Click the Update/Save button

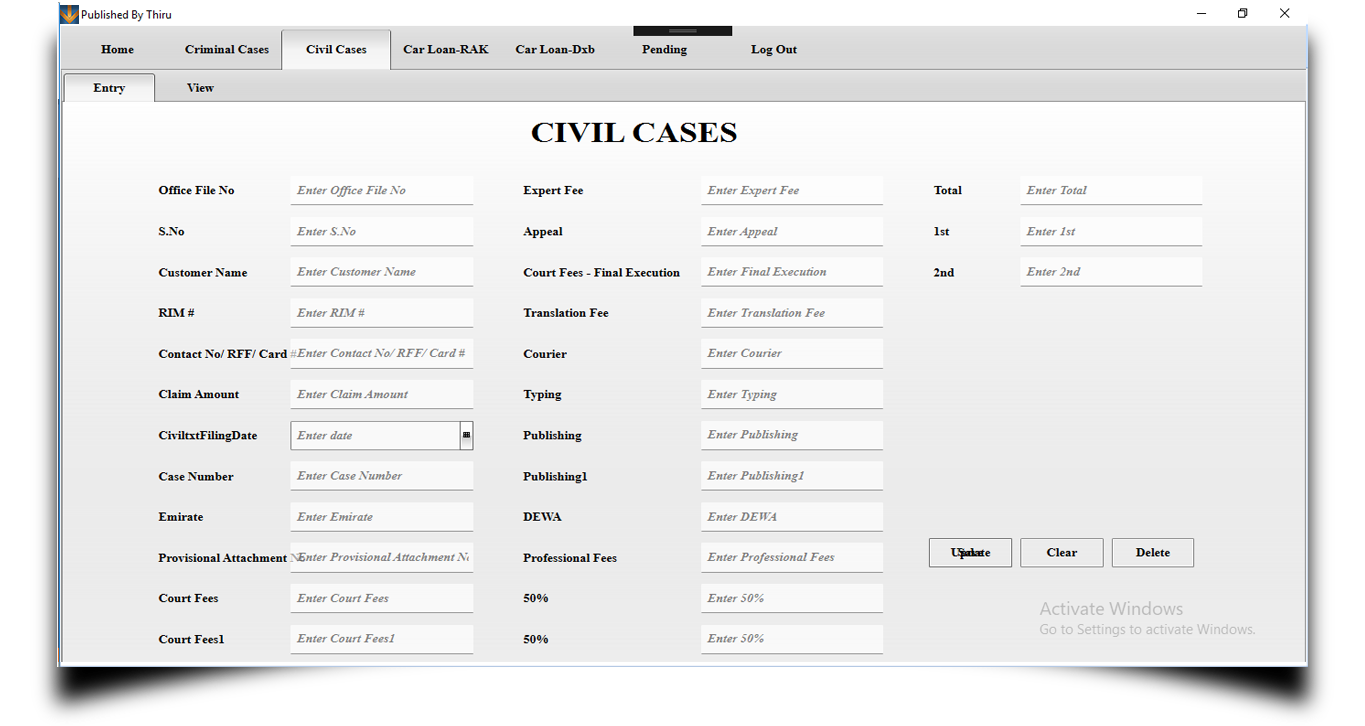(x=970, y=553)
